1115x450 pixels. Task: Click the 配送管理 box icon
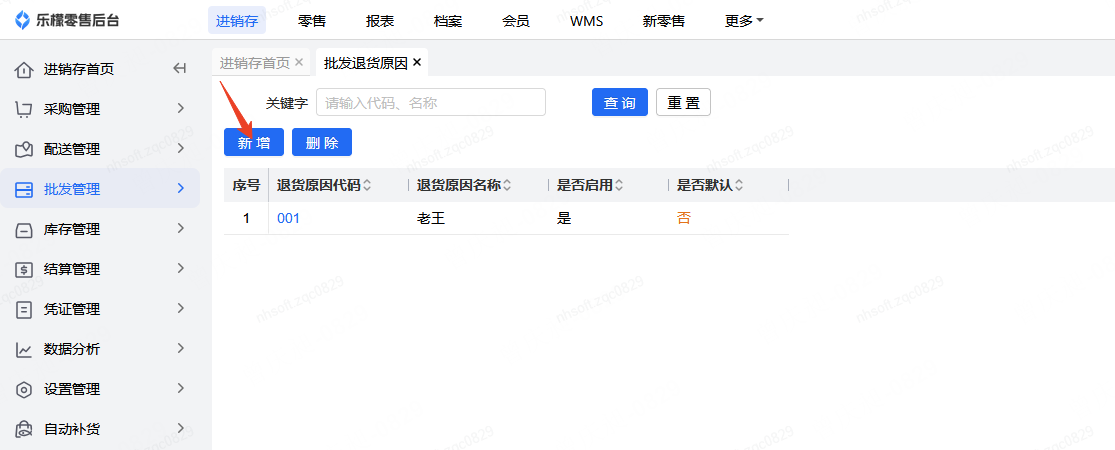pyautogui.click(x=24, y=149)
